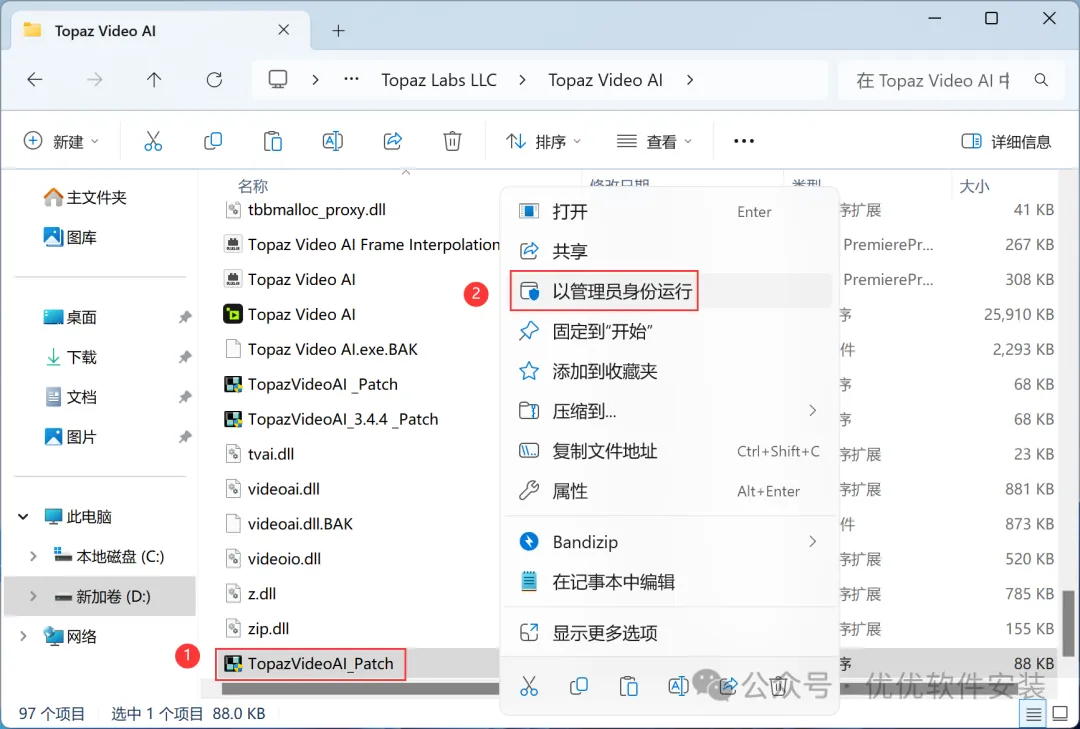Select 固定到"开始" in context menu

pyautogui.click(x=670, y=331)
